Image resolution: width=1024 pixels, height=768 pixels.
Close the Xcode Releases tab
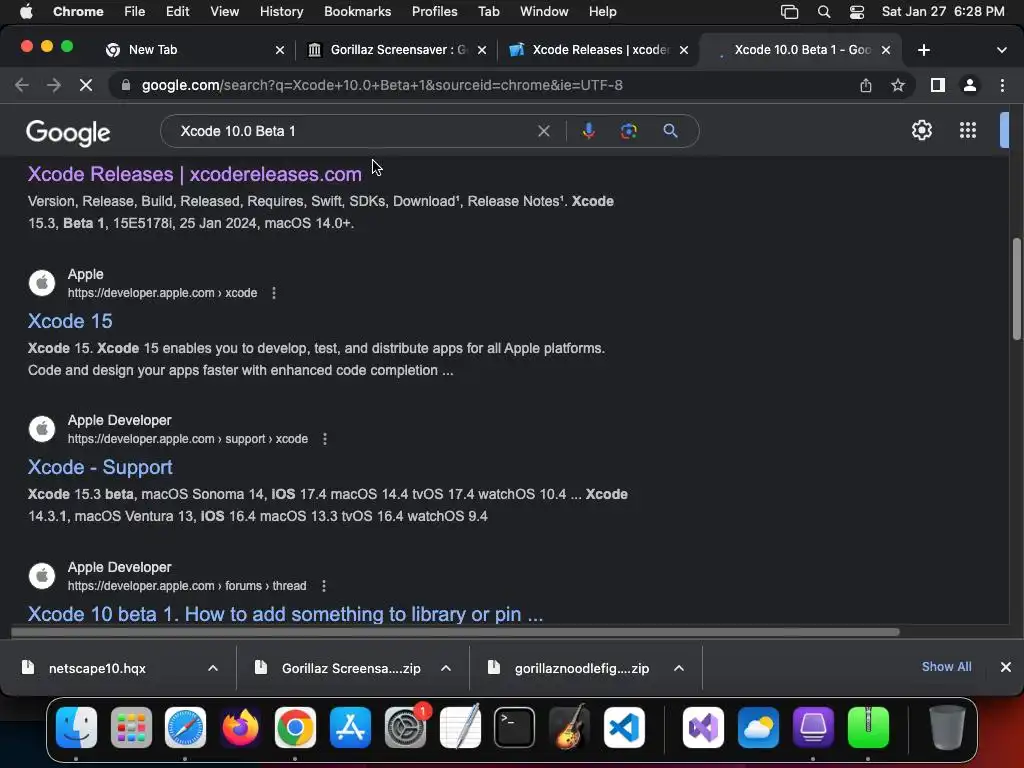tap(684, 50)
